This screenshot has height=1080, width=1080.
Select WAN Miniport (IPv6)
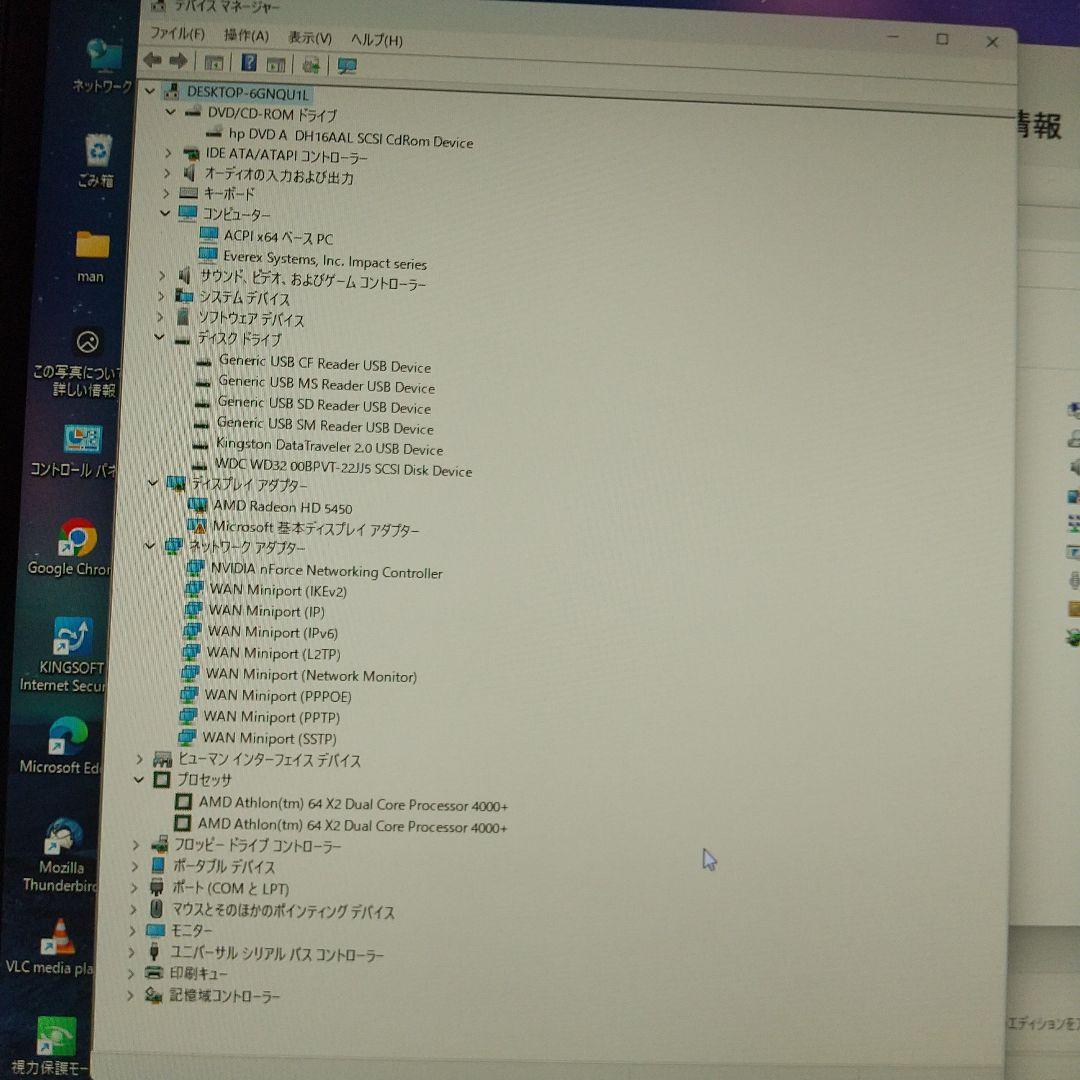pos(273,632)
